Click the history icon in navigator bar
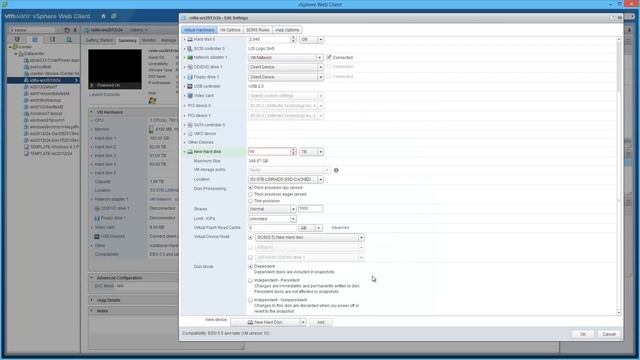Screen dimensions: 640x360 click(67, 30)
